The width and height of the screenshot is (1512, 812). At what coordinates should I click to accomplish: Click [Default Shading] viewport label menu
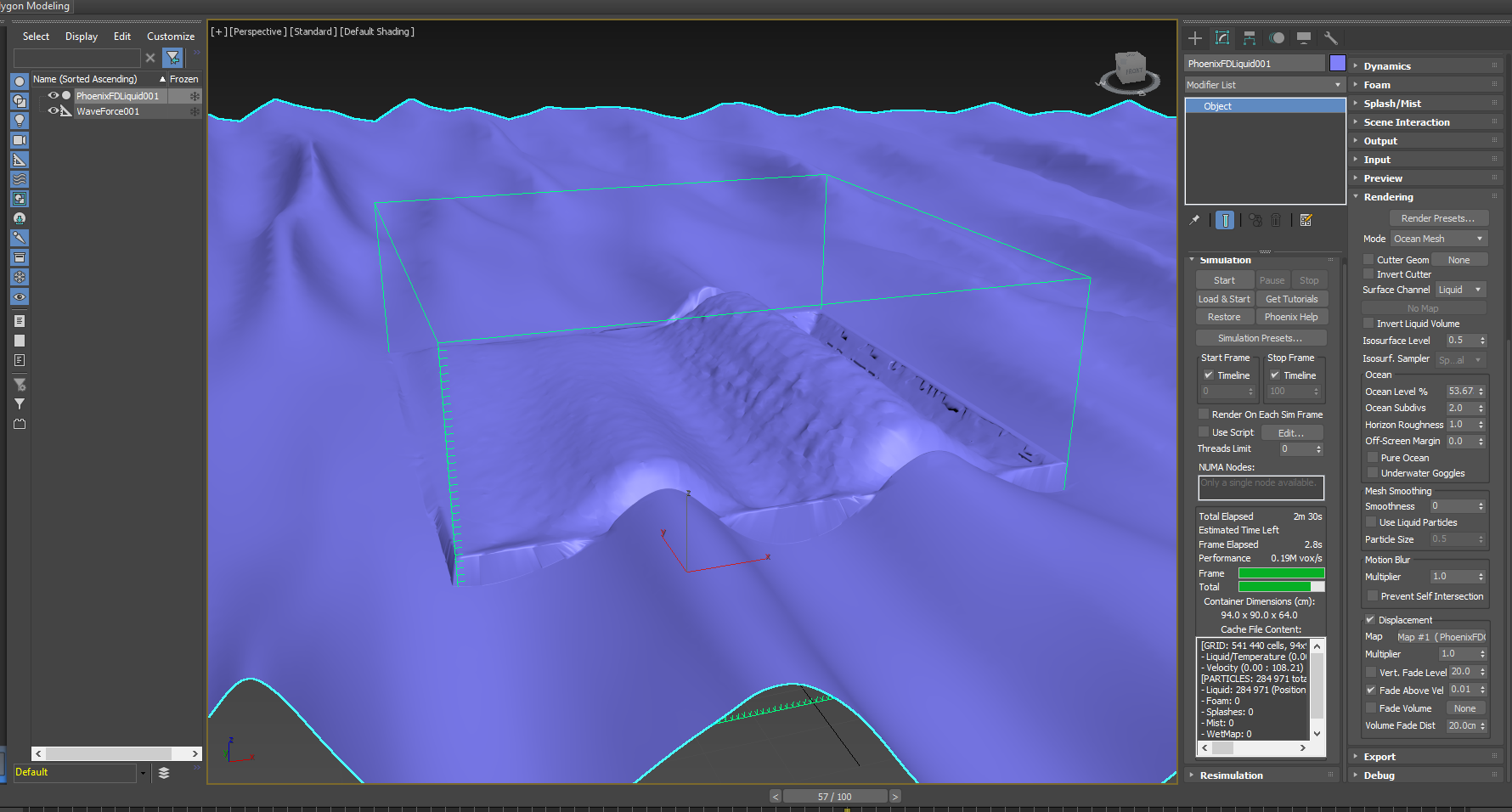[x=377, y=31]
